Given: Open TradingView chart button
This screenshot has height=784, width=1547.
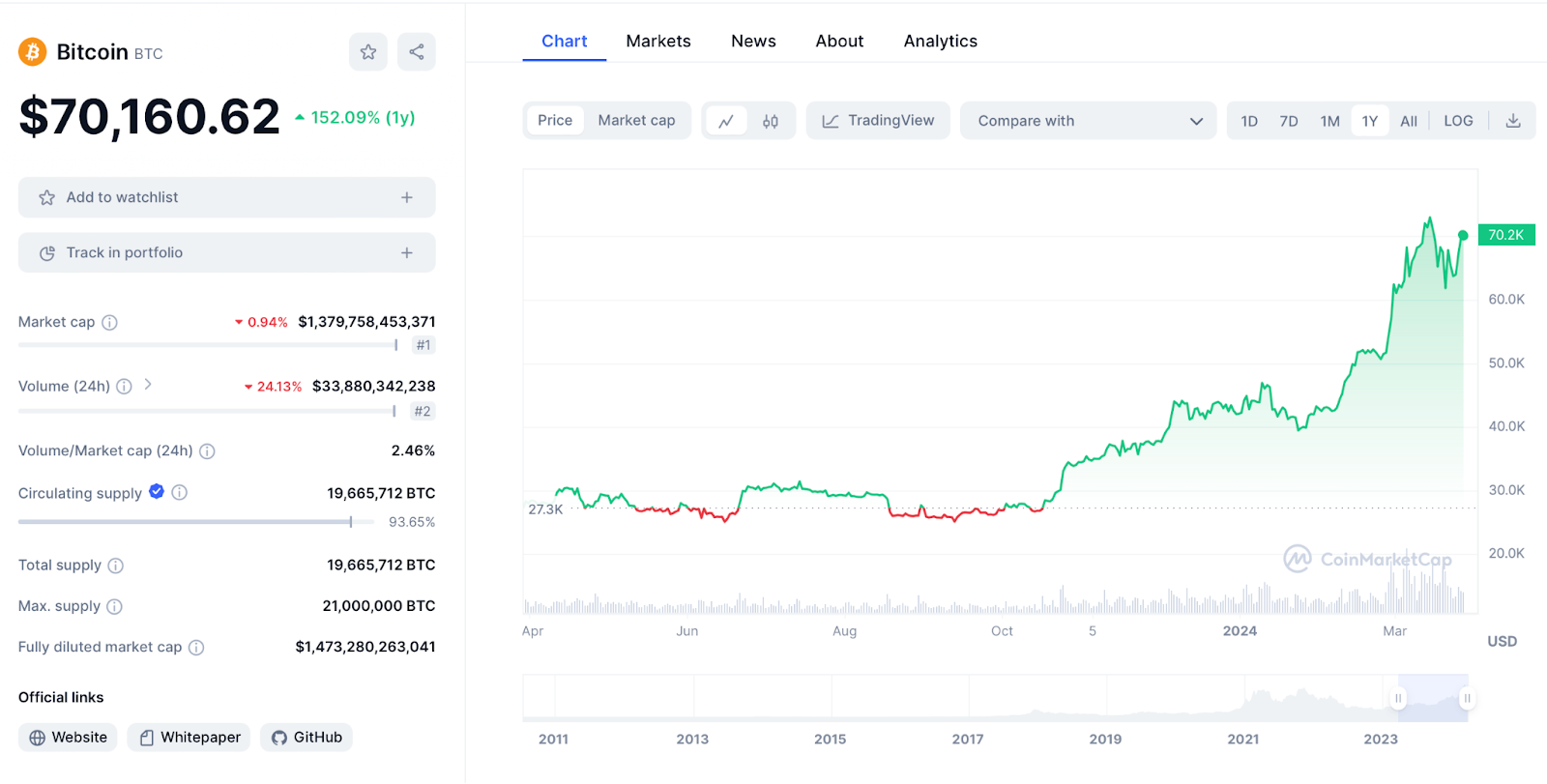Looking at the screenshot, I should coord(878,121).
